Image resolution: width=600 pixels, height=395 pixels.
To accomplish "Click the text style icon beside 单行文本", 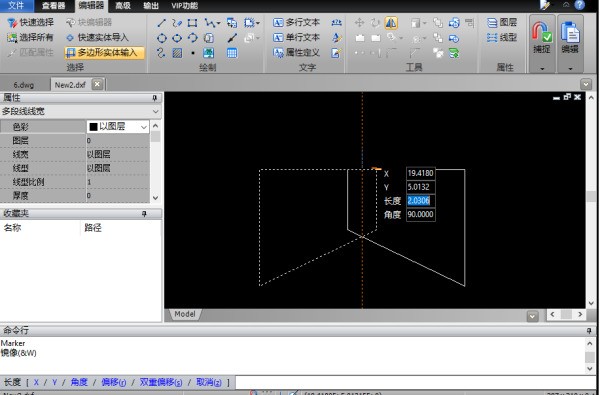I will click(x=336, y=38).
